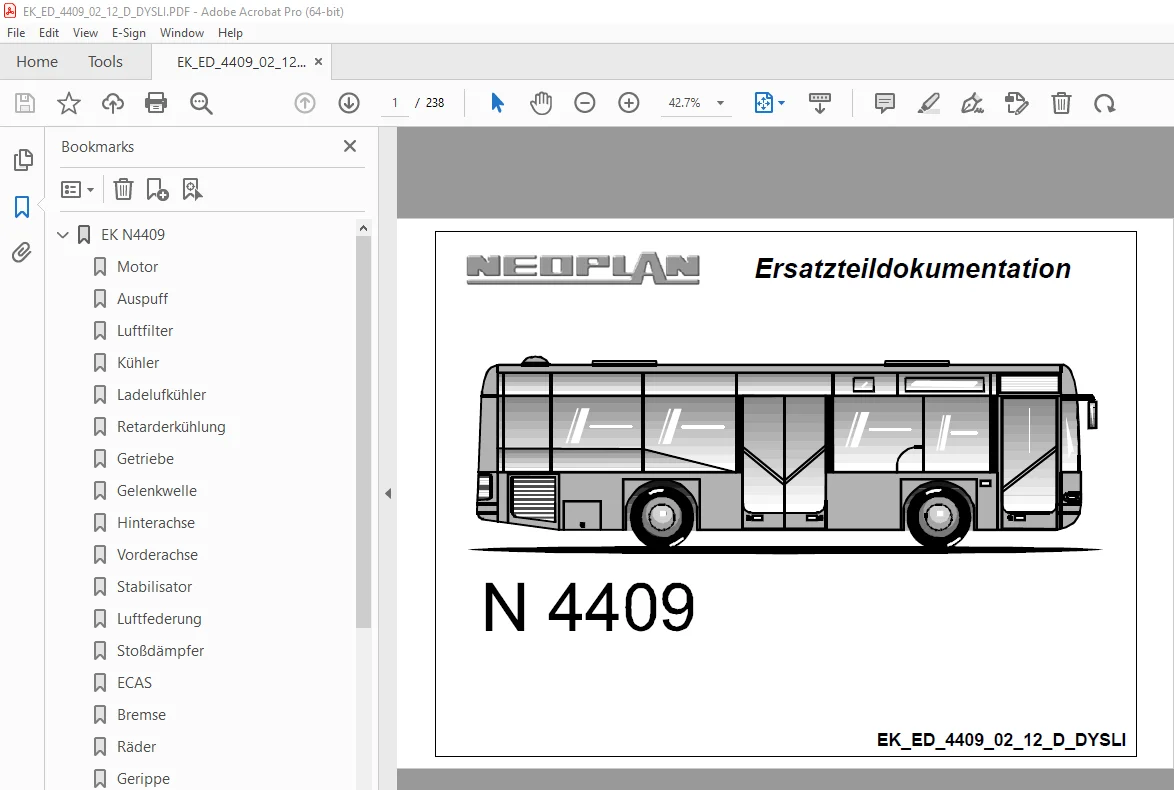Open the Stoßdämpfer bookmark

[x=160, y=651]
